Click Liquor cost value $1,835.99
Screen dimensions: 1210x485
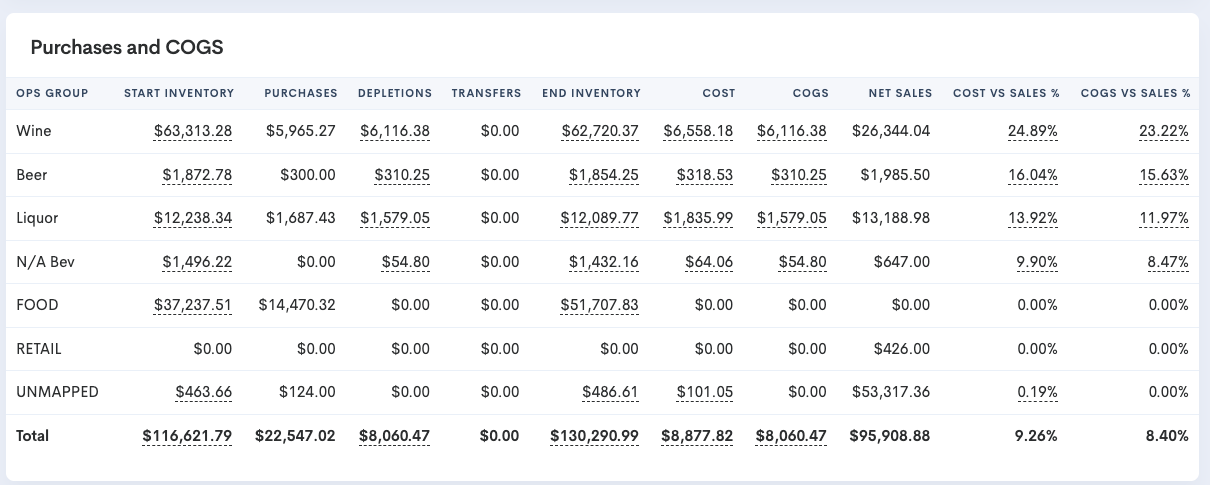(698, 218)
